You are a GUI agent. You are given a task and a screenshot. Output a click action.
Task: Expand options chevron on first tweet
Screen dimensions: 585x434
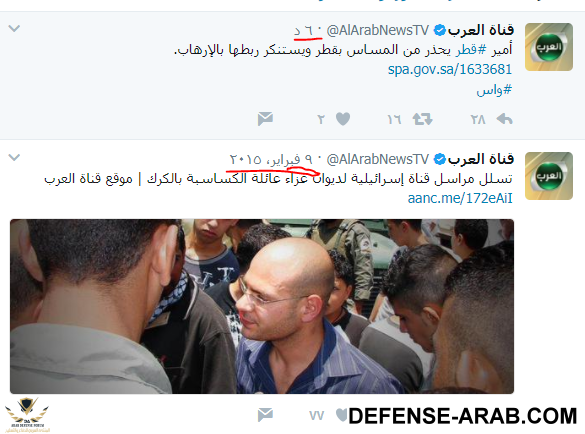pyautogui.click(x=14, y=28)
